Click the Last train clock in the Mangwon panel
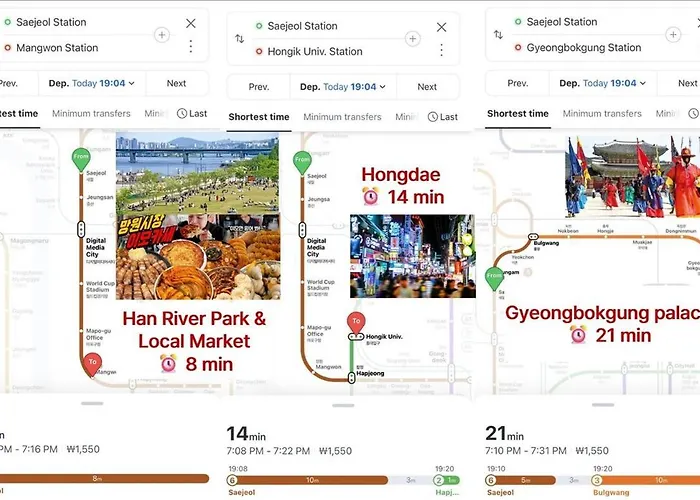The width and height of the screenshot is (700, 500). point(192,113)
